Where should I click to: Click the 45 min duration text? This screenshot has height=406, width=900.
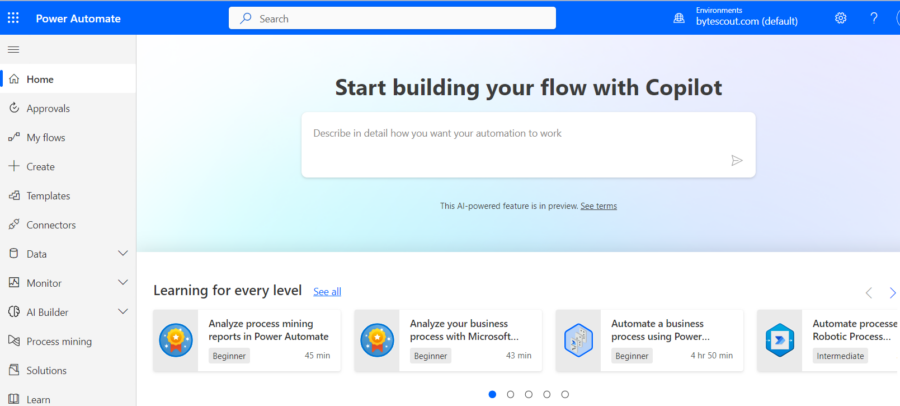tap(317, 355)
